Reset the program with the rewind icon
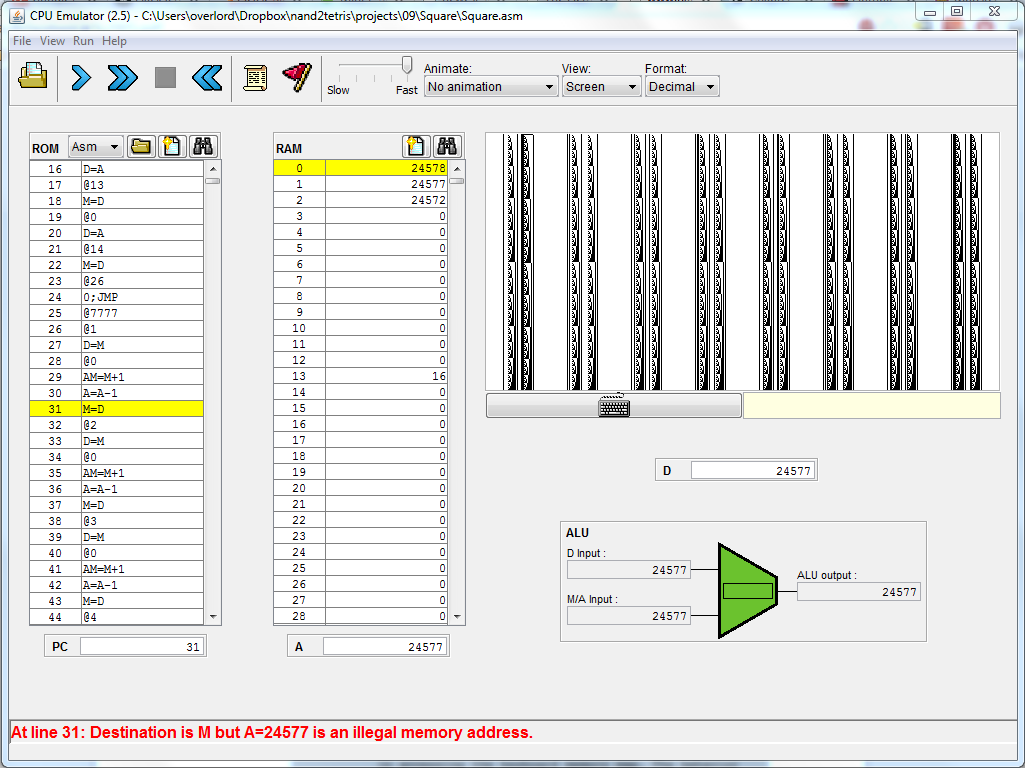Screen dimensions: 1025x768 207,78
